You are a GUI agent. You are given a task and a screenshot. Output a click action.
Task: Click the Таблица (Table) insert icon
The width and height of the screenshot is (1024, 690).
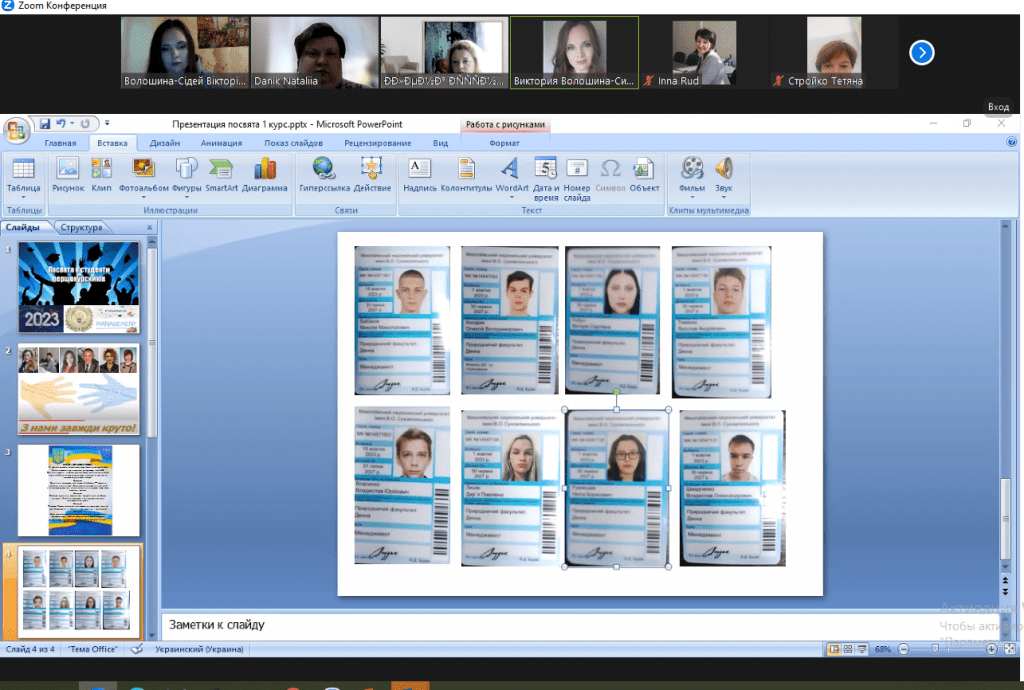coord(23,175)
